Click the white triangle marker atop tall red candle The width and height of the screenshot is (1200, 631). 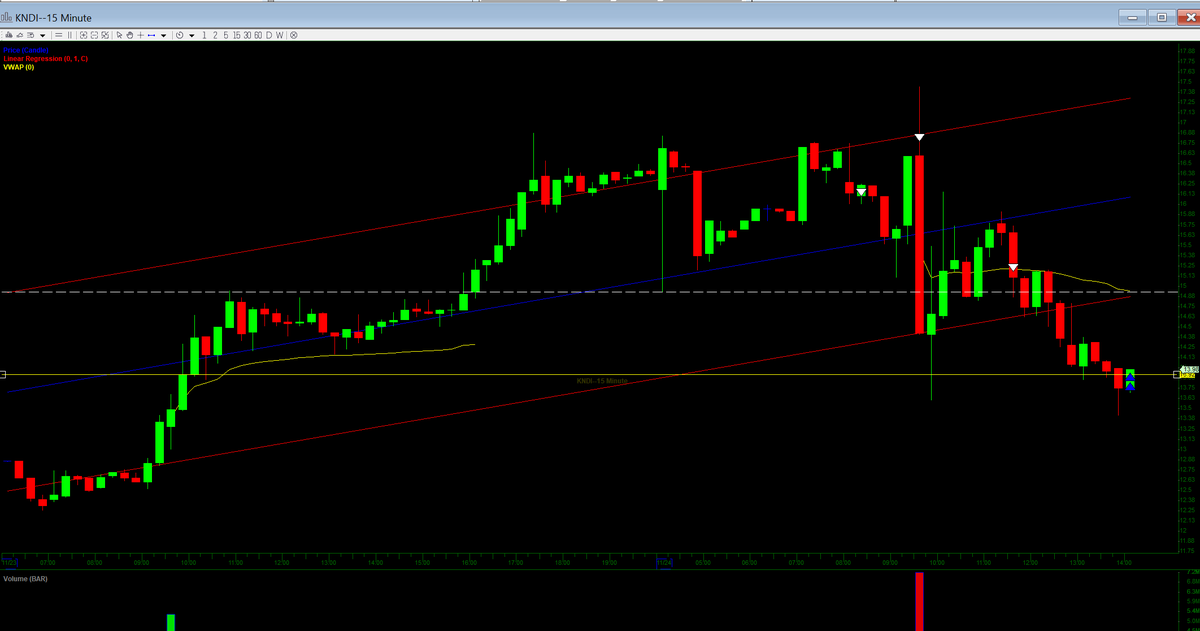coord(919,136)
